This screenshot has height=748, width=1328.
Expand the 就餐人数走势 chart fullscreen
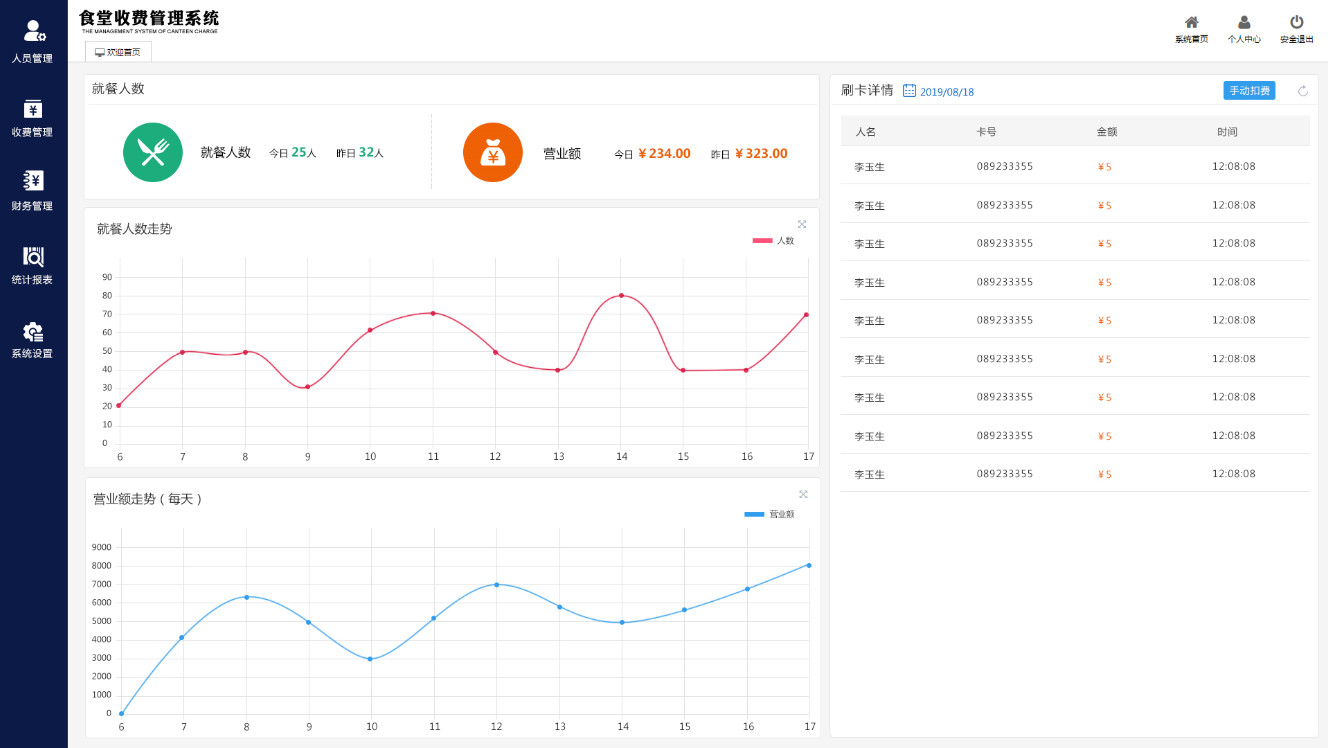(802, 224)
